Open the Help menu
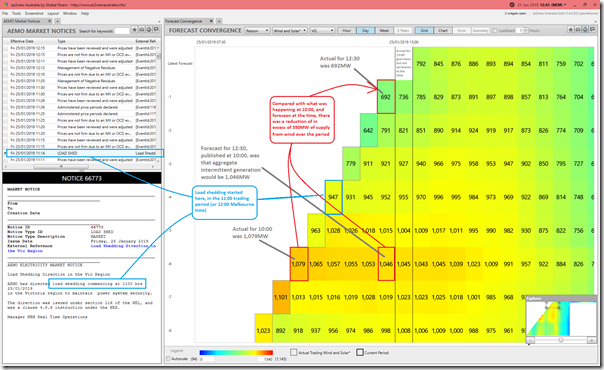This screenshot has height=370, width=604. 85,13
